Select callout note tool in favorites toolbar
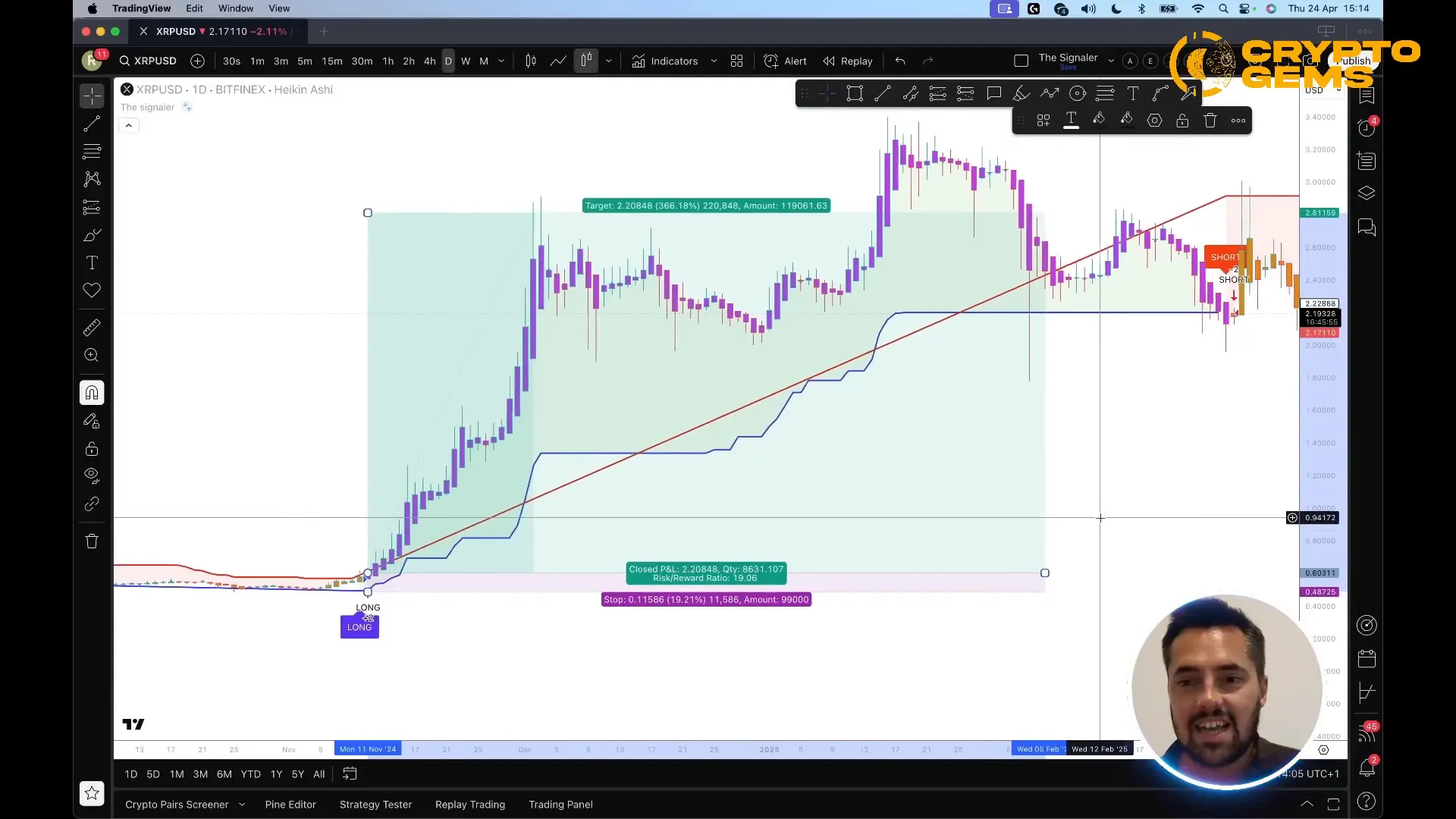This screenshot has width=1456, height=819. pos(993,94)
